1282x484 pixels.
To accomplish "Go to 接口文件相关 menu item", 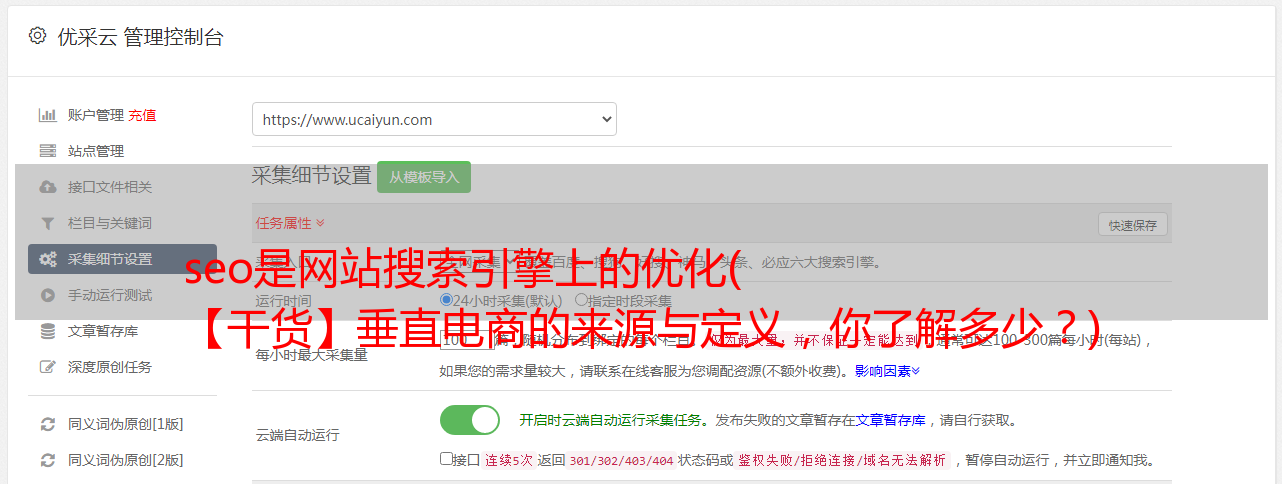I will pos(110,187).
